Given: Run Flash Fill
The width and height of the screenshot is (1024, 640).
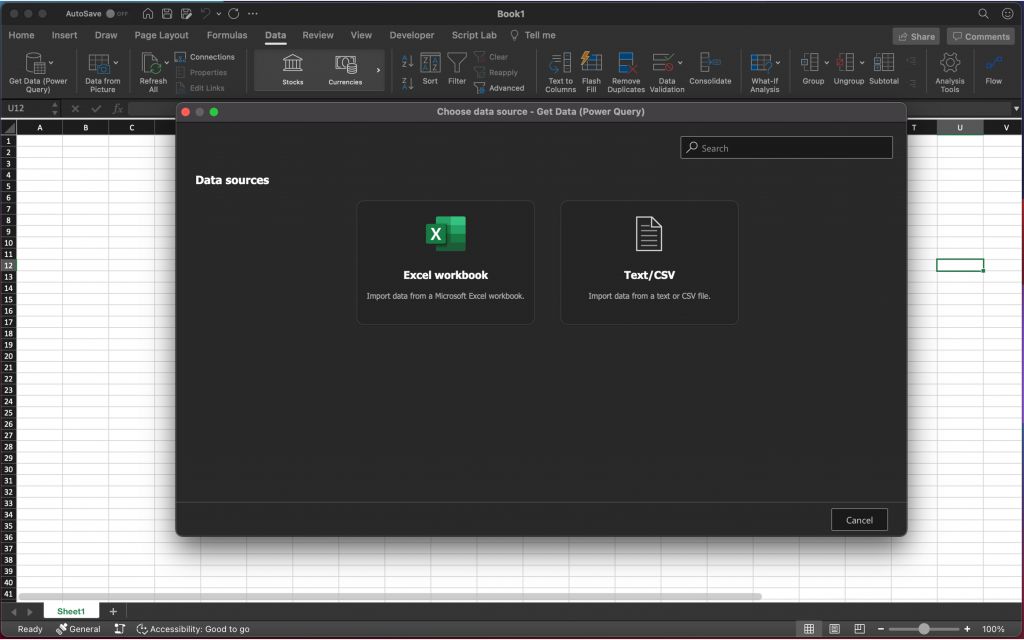Looking at the screenshot, I should [591, 72].
